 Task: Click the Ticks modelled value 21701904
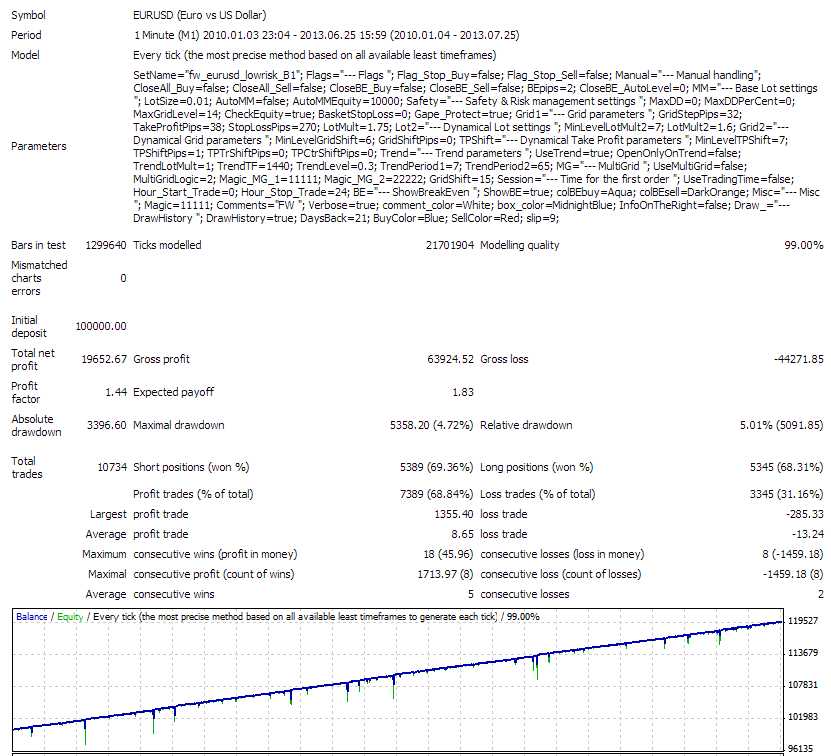[449, 245]
